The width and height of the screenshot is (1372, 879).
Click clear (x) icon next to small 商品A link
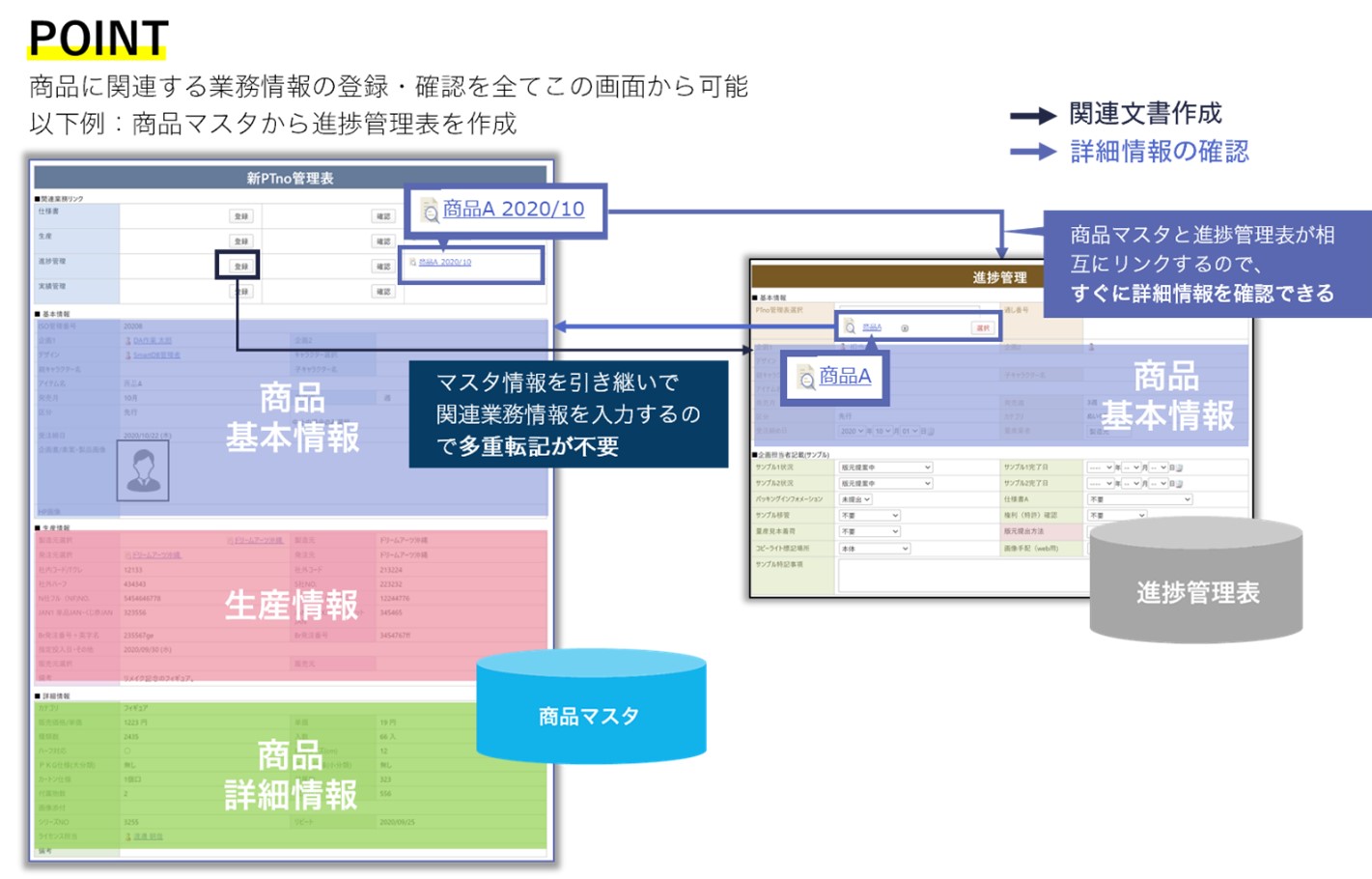[905, 328]
